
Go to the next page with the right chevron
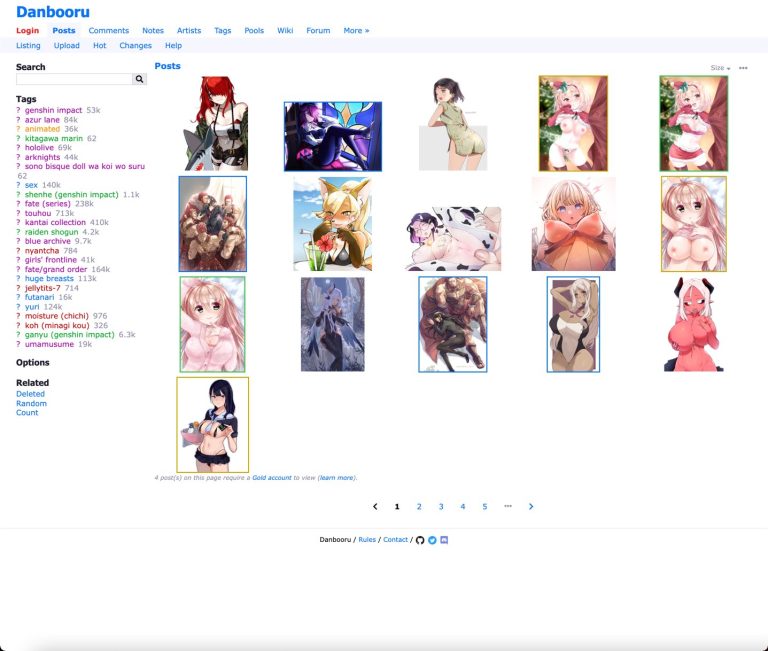pyautogui.click(x=531, y=506)
